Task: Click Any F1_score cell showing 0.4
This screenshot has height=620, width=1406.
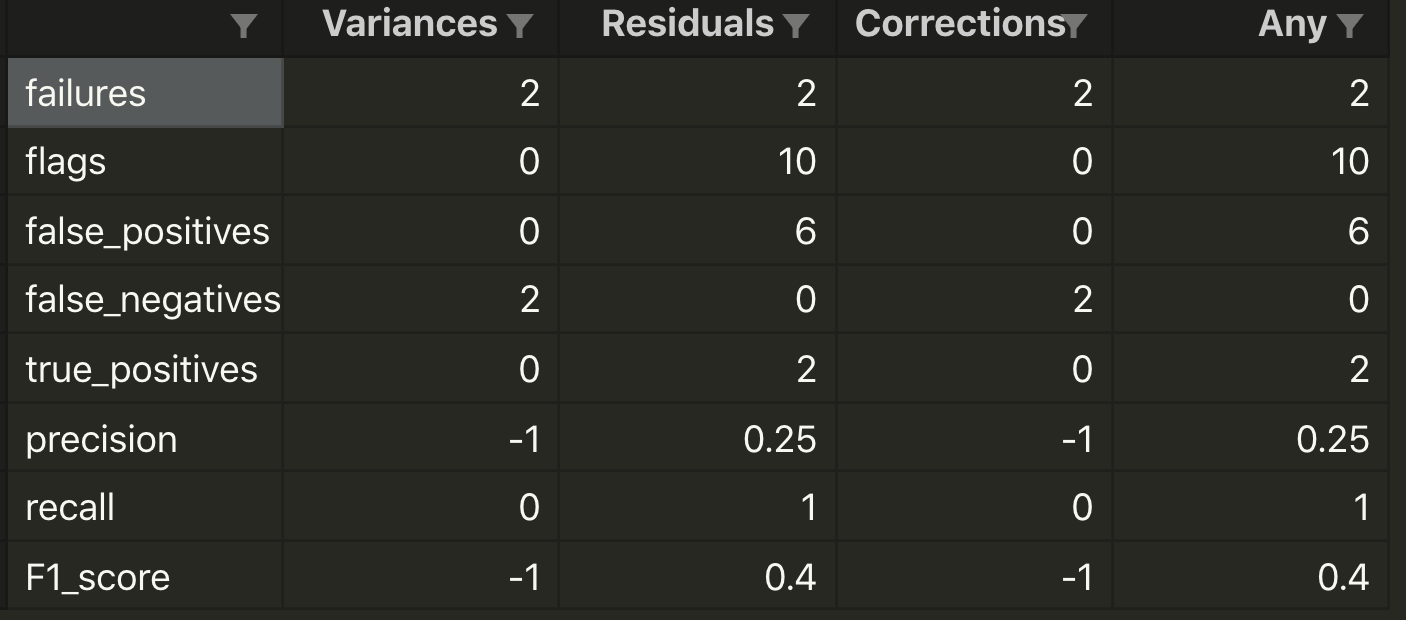Action: click(x=1251, y=577)
